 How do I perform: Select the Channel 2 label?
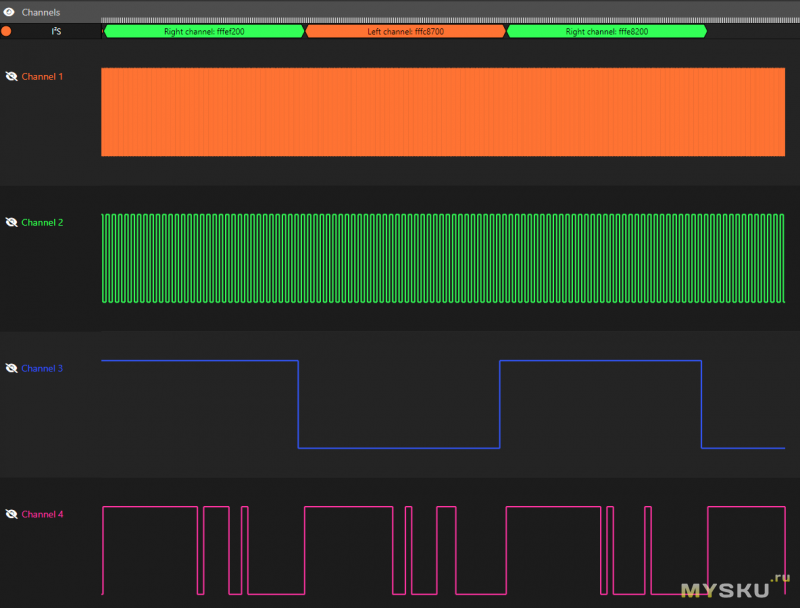click(x=42, y=222)
